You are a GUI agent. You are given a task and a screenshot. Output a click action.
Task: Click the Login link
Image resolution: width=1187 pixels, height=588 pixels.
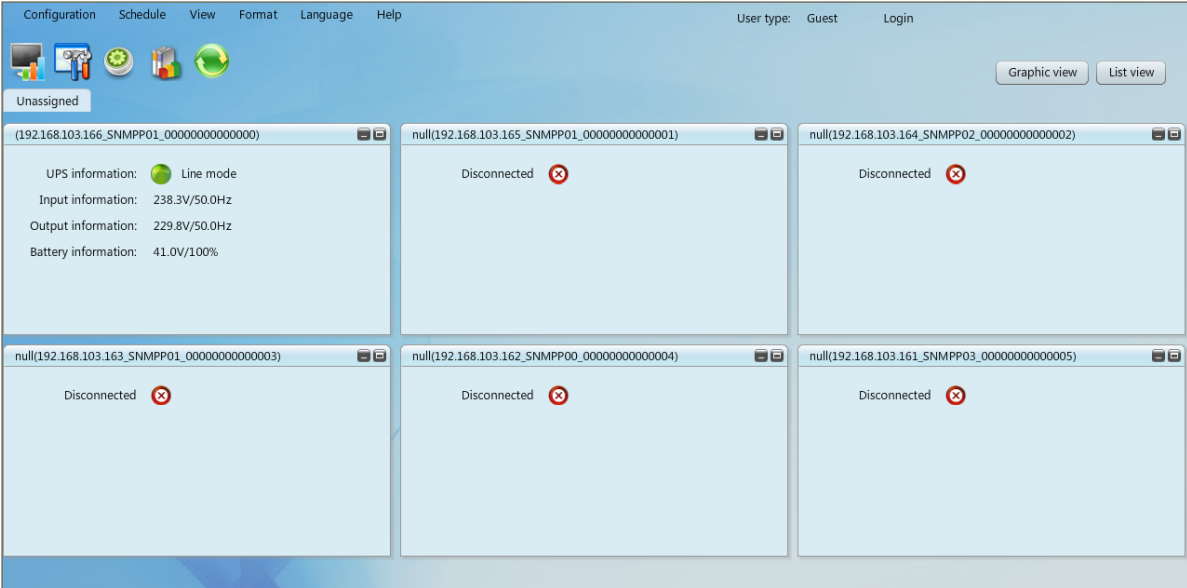898,18
